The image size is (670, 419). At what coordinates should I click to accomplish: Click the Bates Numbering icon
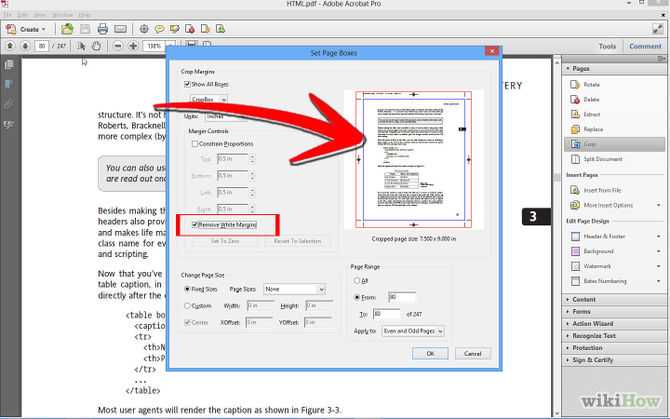[x=575, y=281]
